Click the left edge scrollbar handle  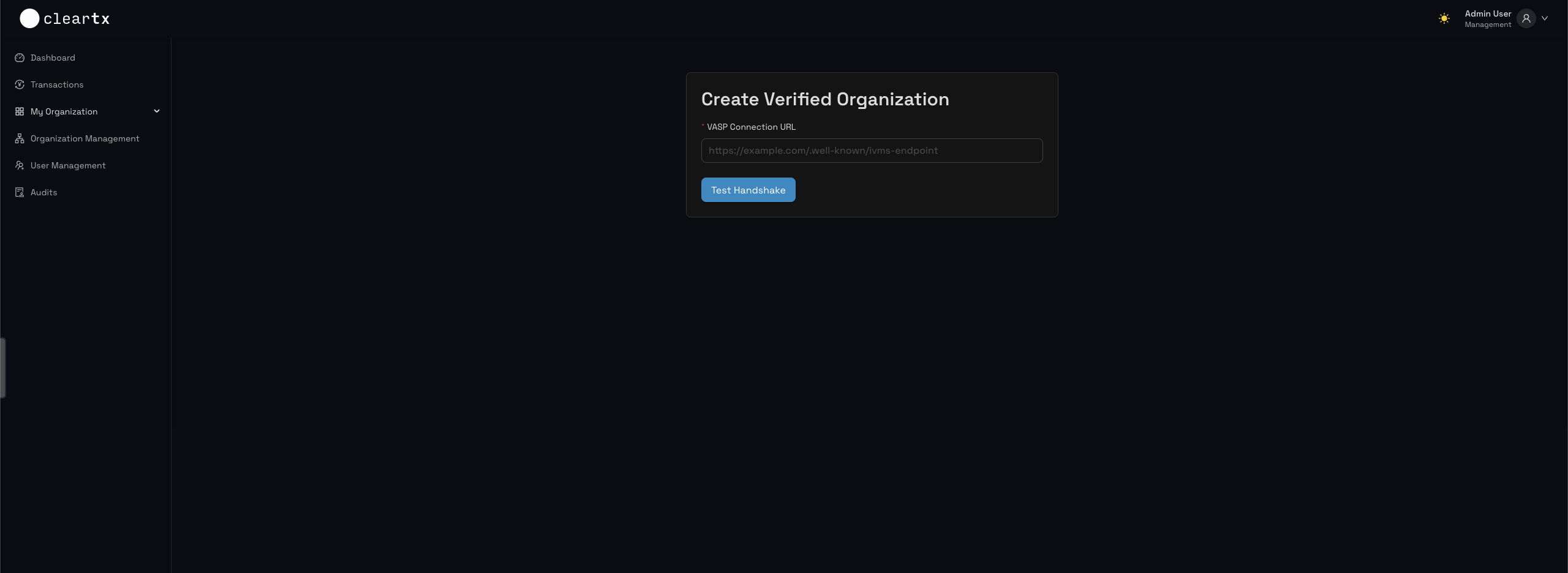coord(2,367)
